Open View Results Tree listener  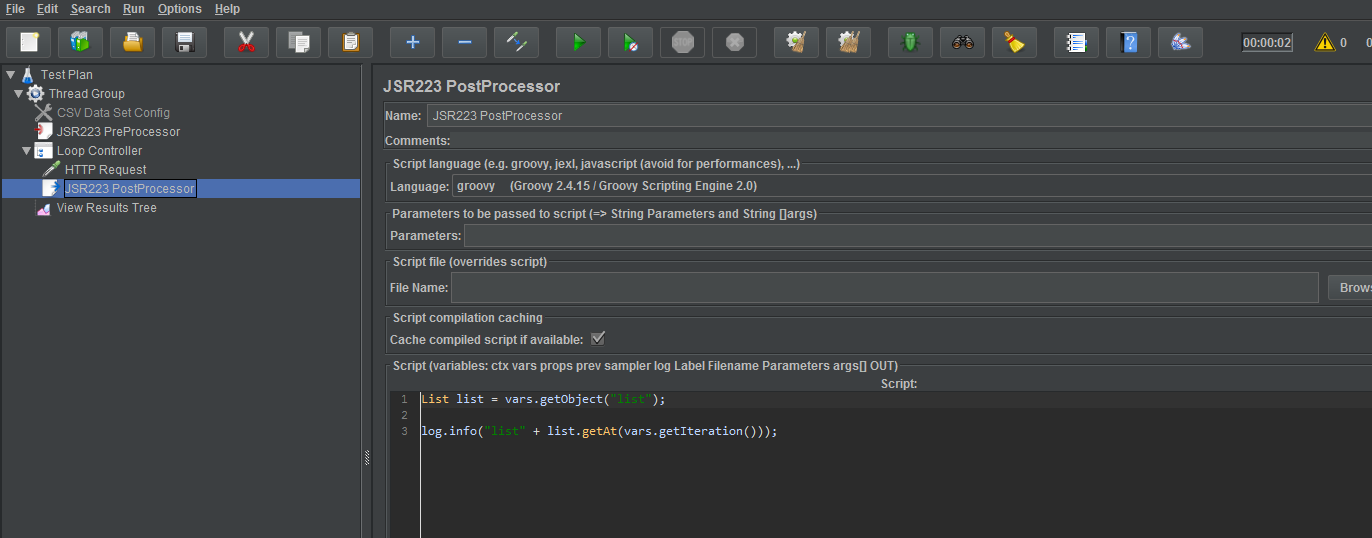[x=106, y=207]
